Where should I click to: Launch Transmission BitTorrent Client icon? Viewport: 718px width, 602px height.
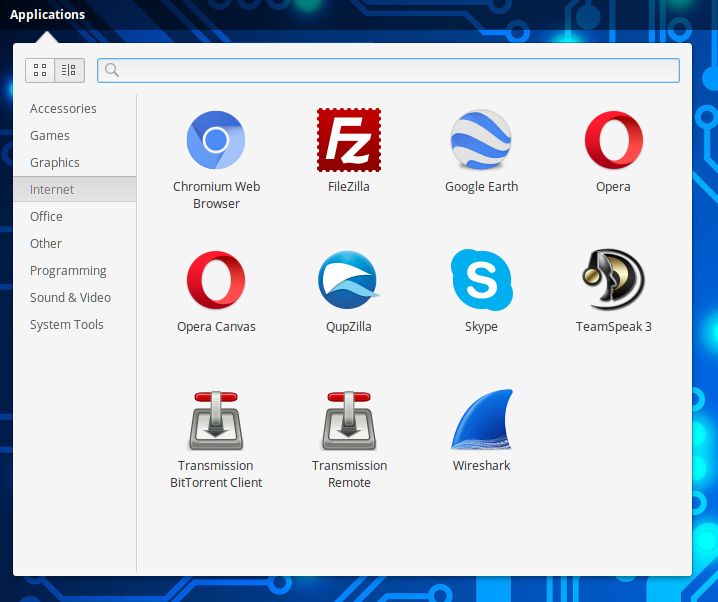(x=216, y=421)
